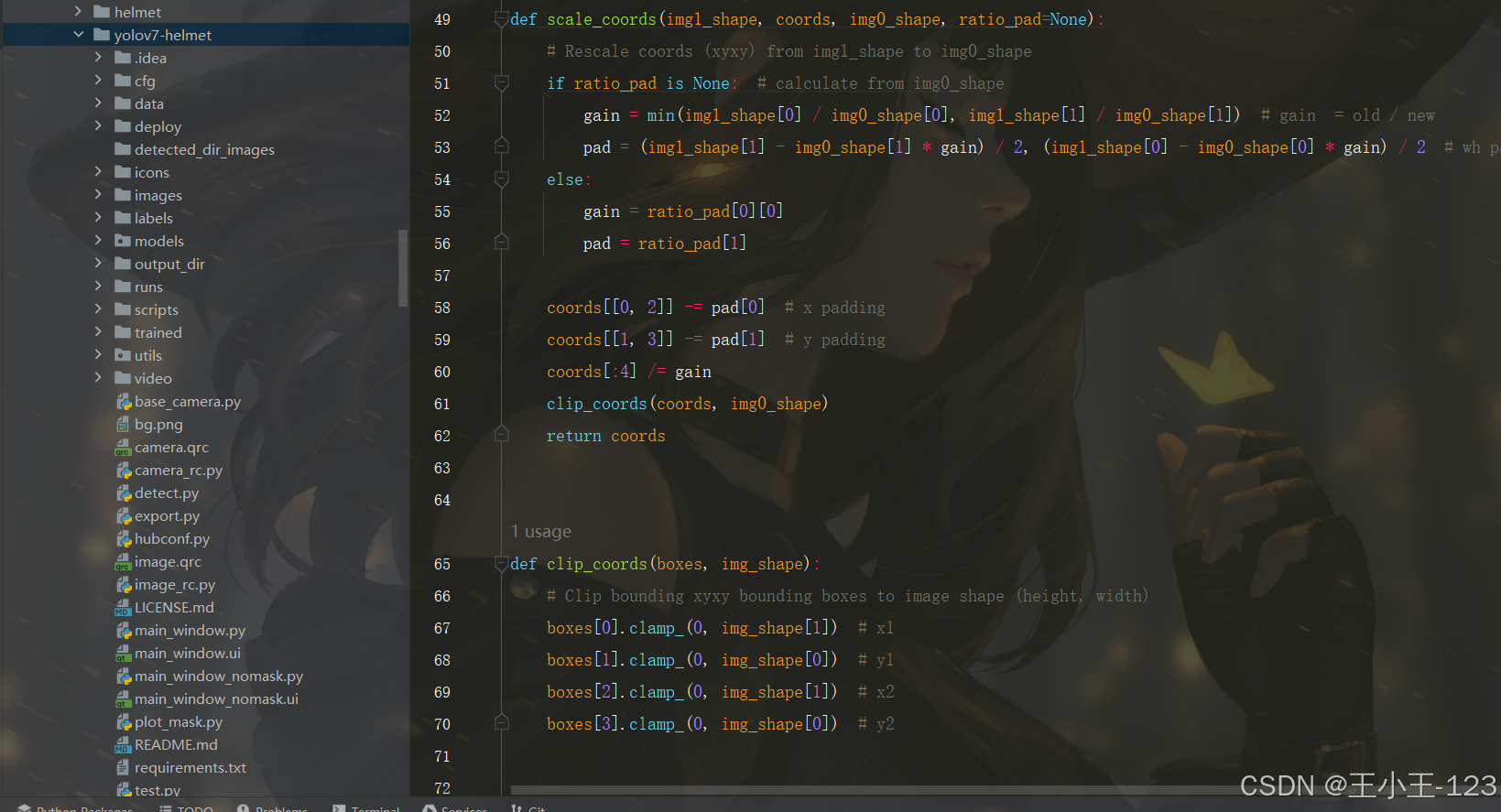Screen dimensions: 1501x812
Task: Select main_window.py in the project tree
Action: (x=190, y=631)
